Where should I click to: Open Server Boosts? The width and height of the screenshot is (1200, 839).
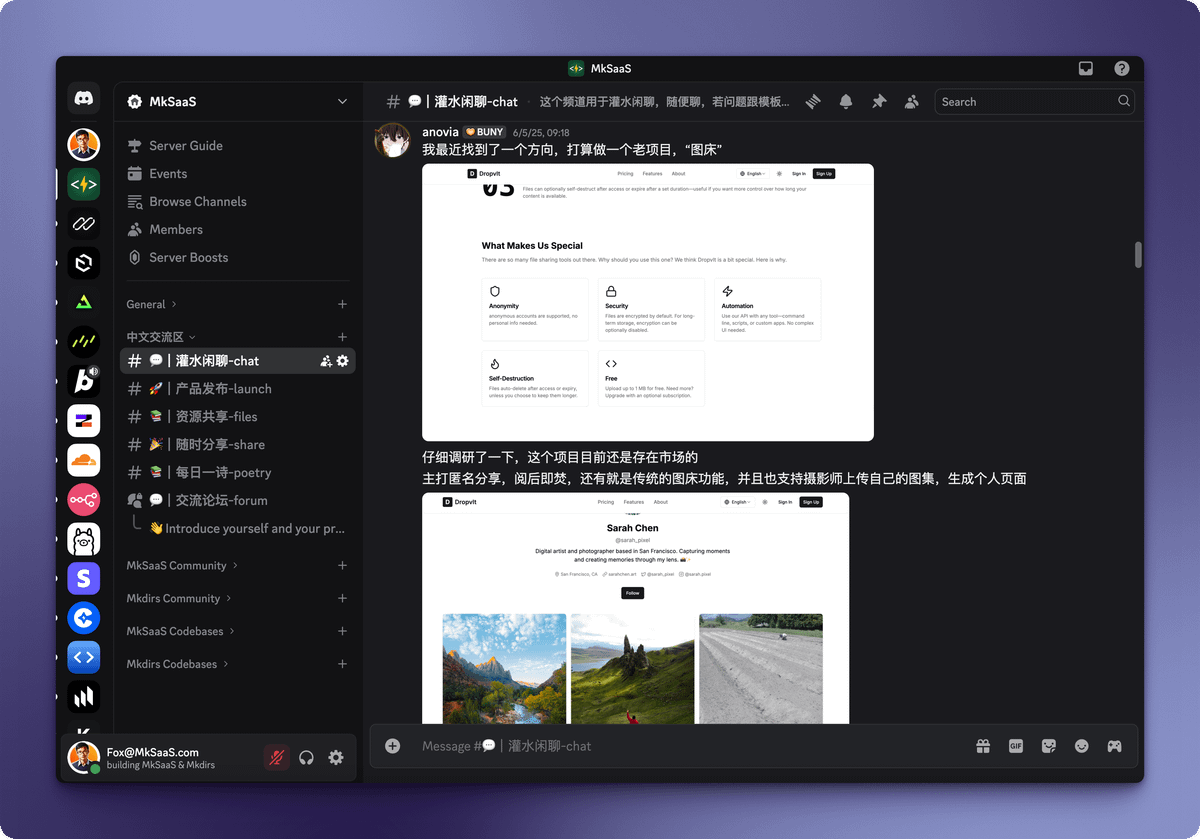pyautogui.click(x=238, y=257)
